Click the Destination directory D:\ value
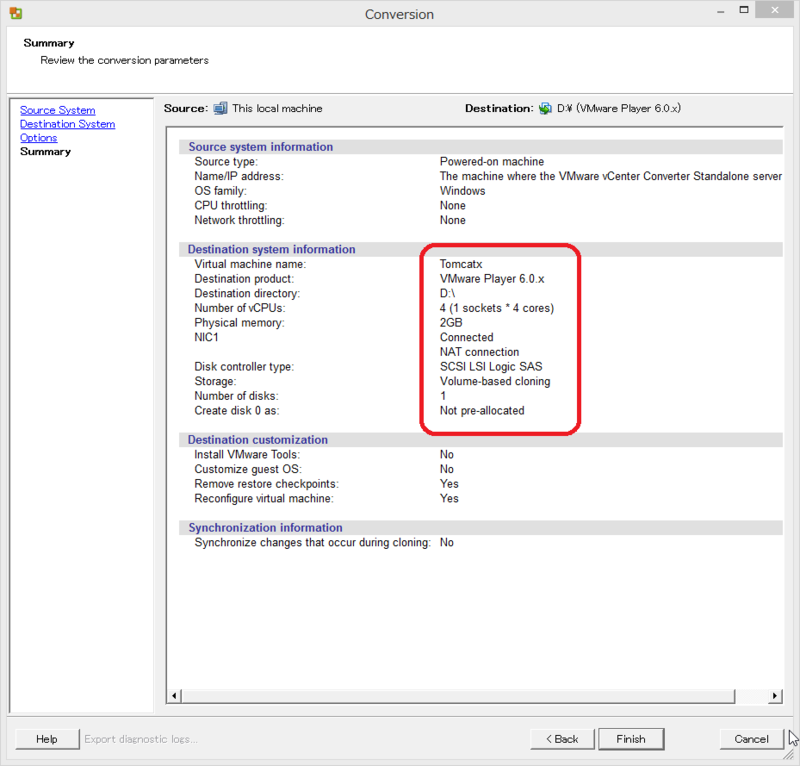Screen dimensions: 800x766 coord(447,293)
